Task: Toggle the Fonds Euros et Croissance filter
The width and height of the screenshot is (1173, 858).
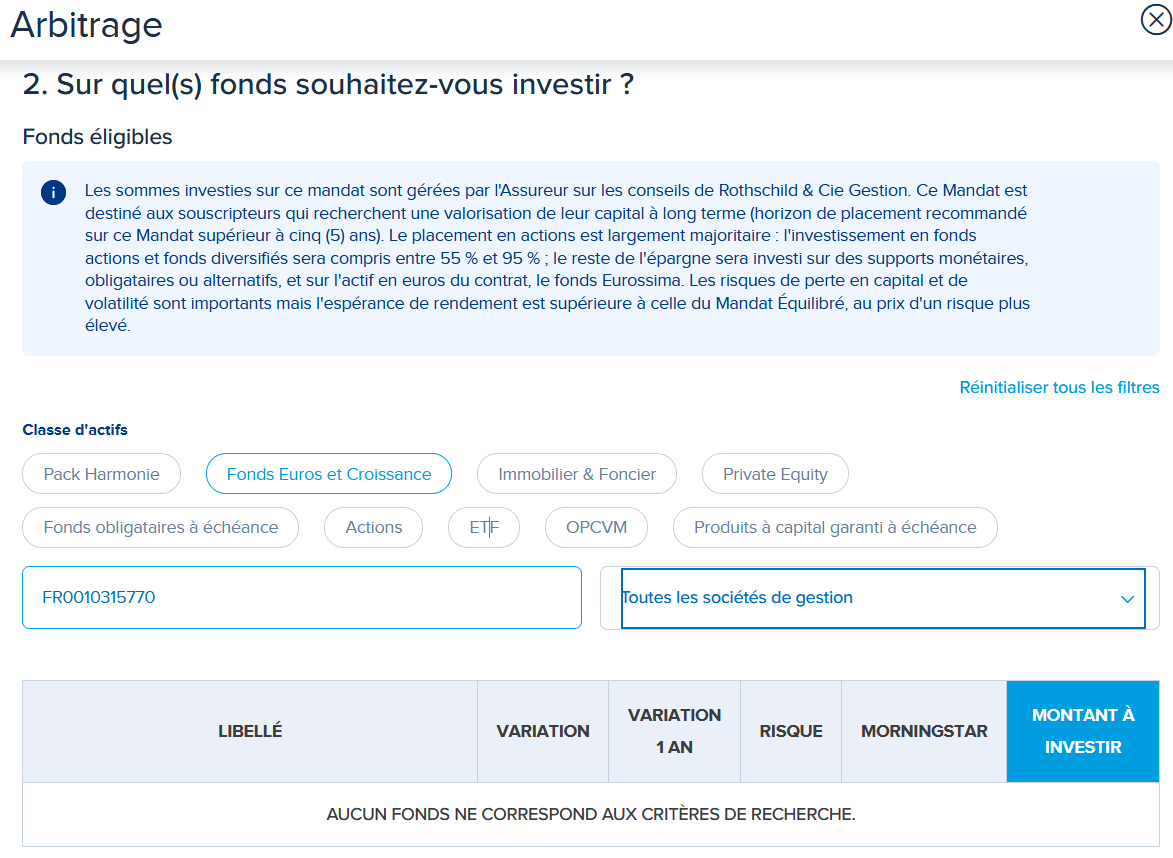Action: pyautogui.click(x=329, y=474)
